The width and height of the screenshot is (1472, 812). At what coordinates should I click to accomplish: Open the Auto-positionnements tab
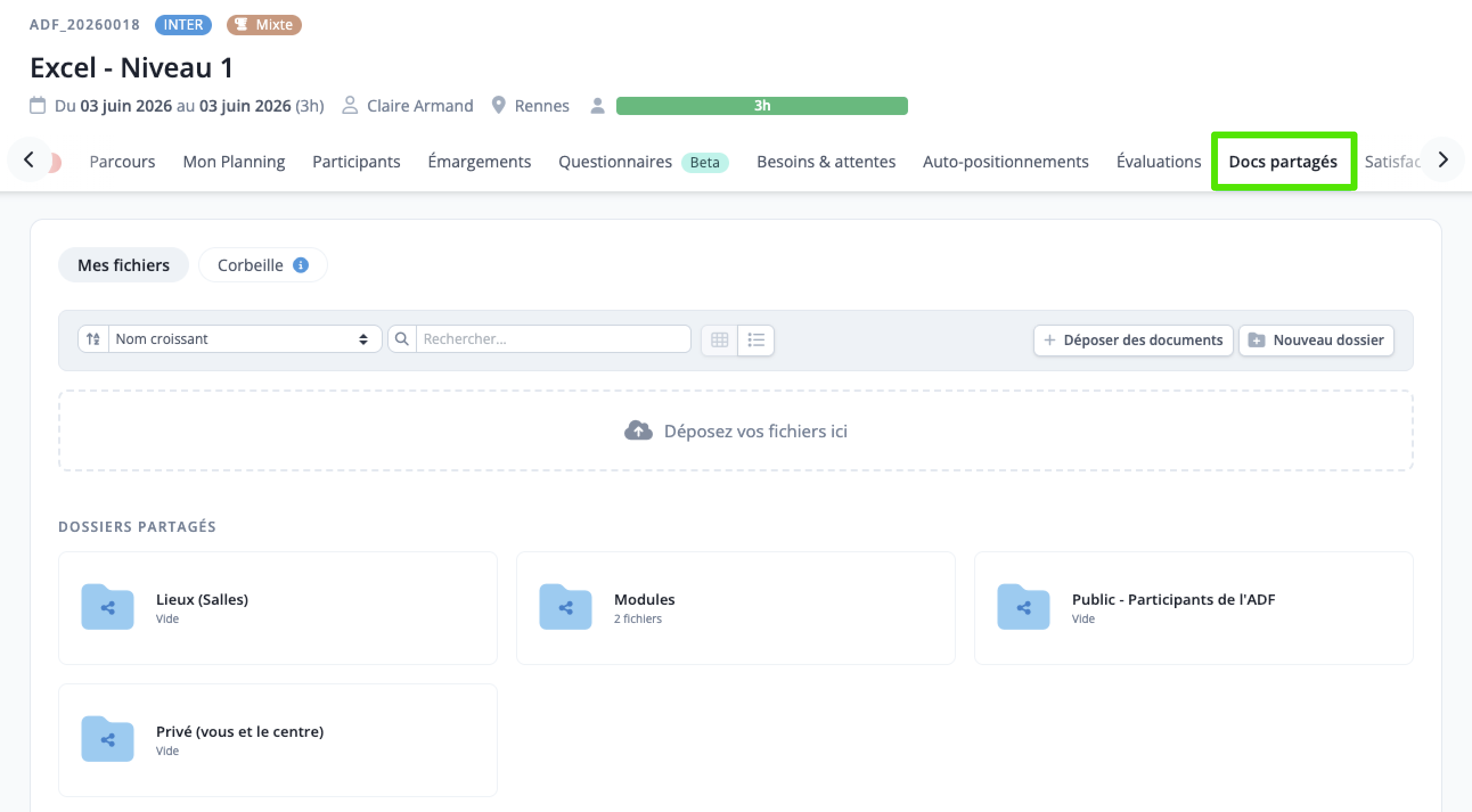click(1005, 162)
